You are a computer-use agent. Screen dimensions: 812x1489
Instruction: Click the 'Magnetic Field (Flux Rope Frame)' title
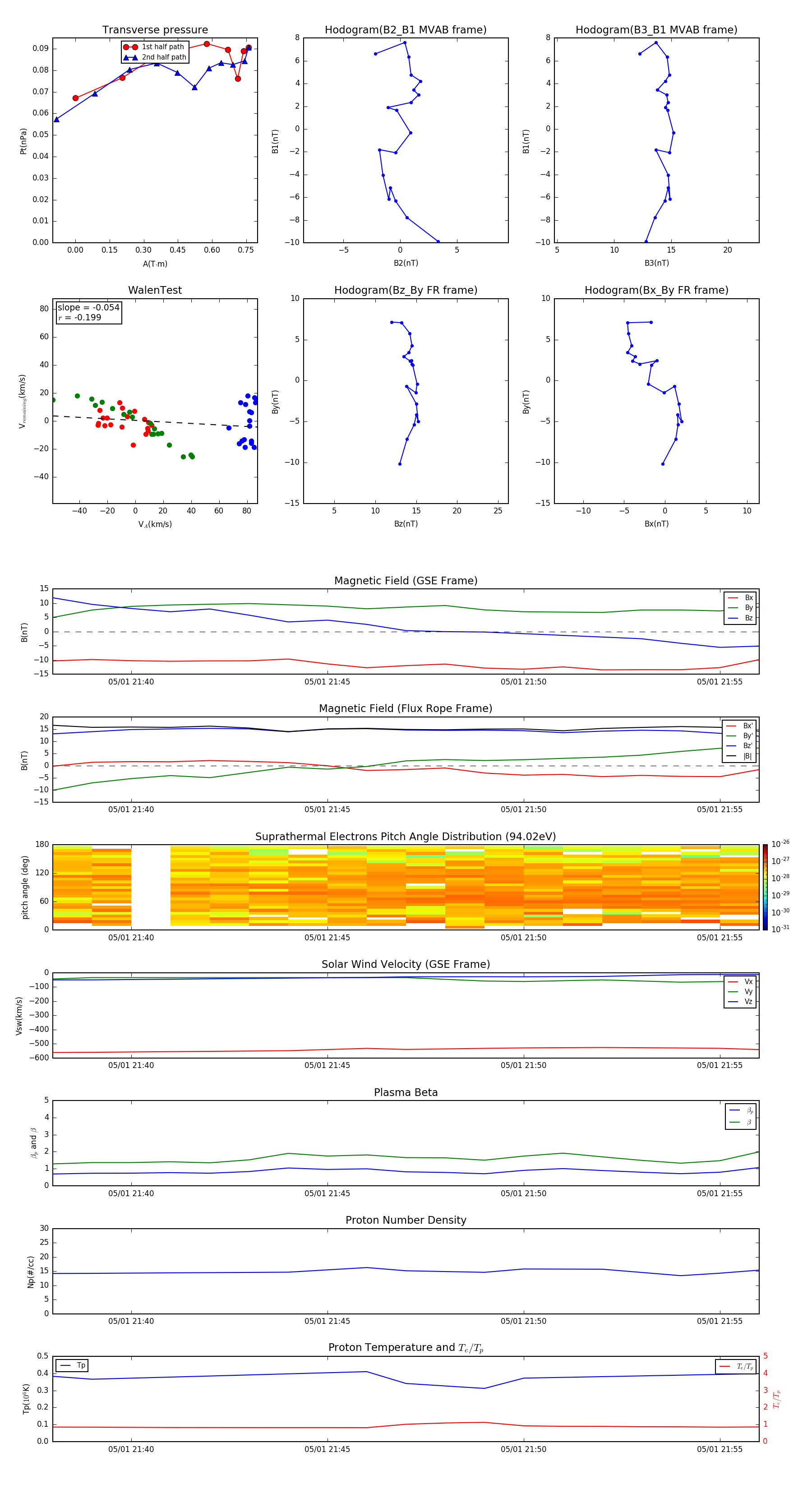click(x=406, y=709)
